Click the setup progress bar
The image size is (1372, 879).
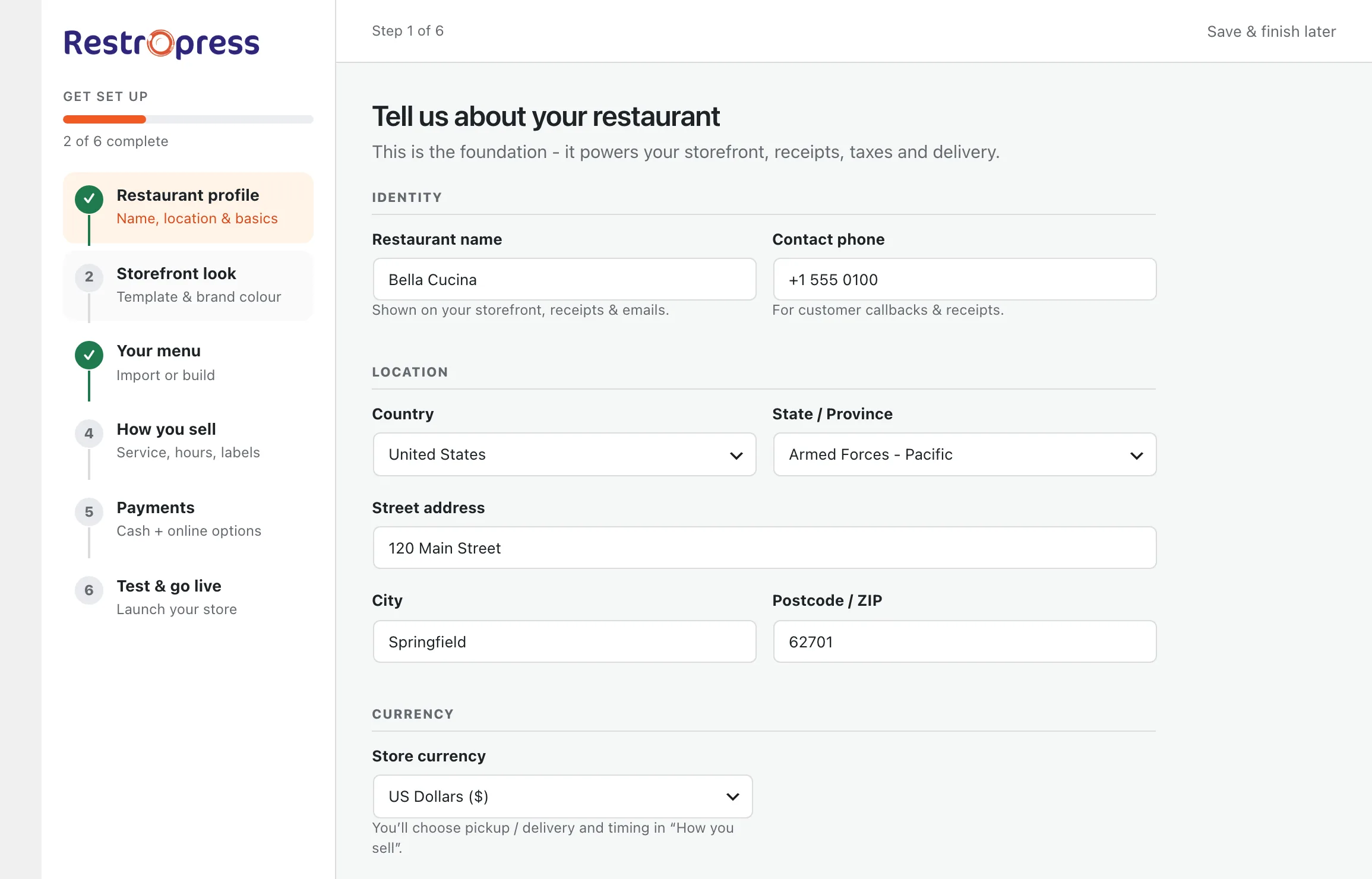point(188,119)
